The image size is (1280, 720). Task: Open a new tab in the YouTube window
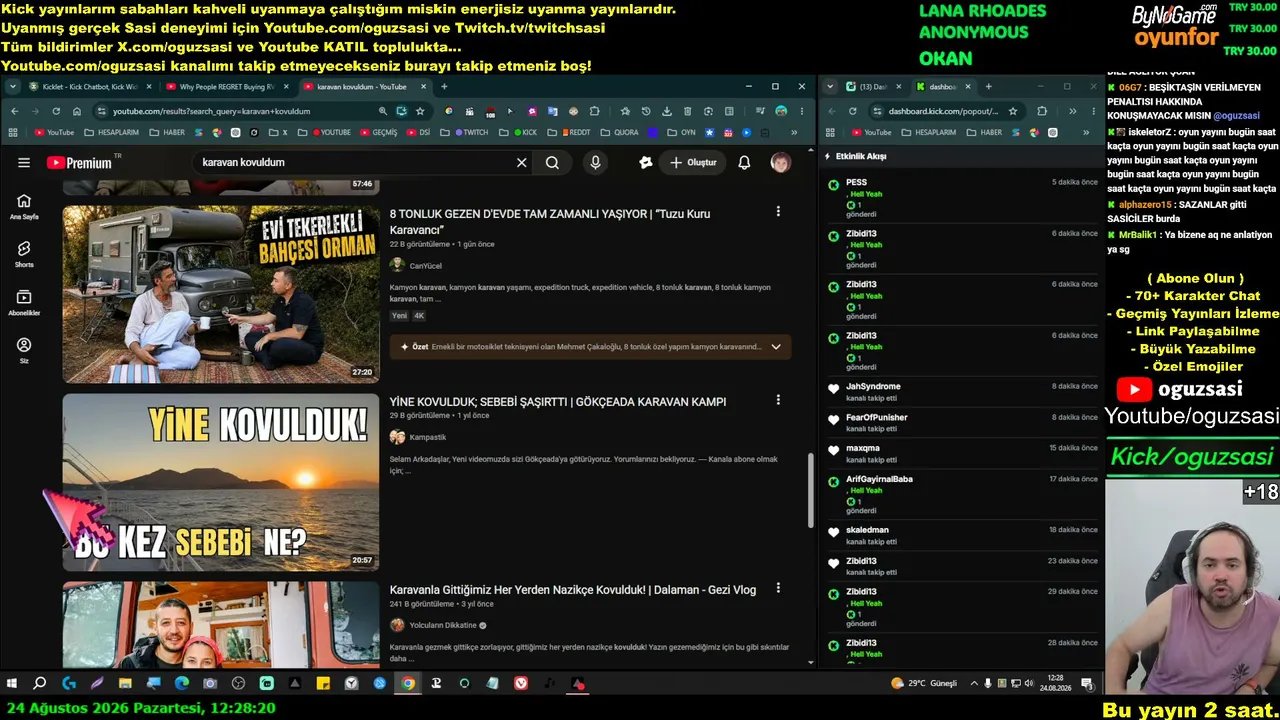445,87
